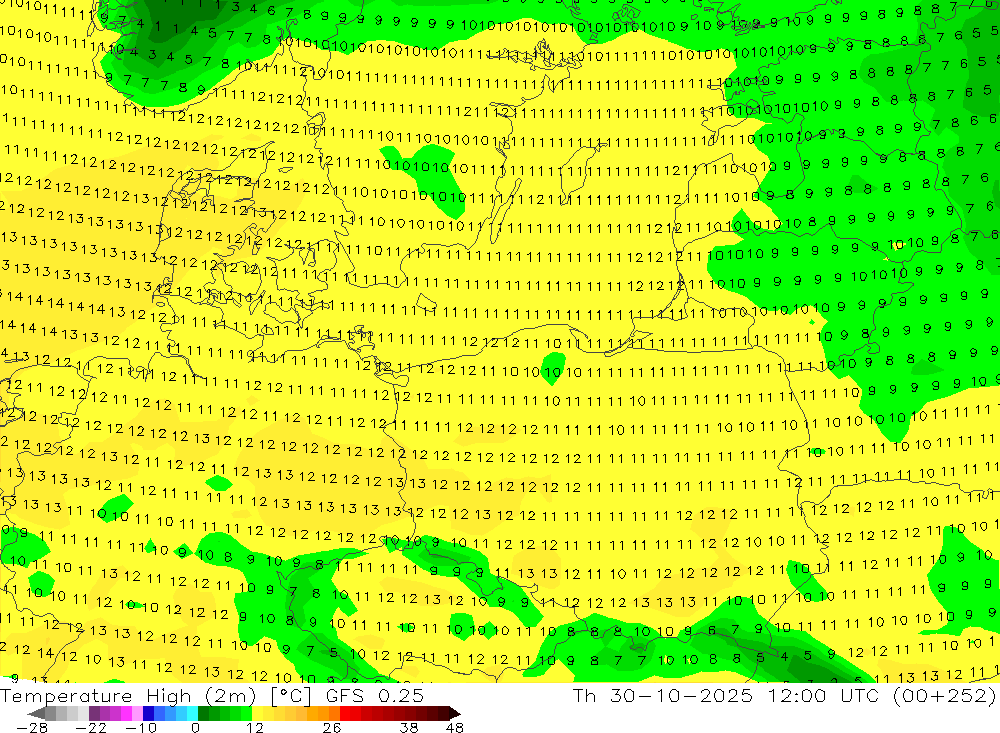Image resolution: width=1000 pixels, height=733 pixels.
Task: Click the gray left arrow of color scale
Action: (x=37, y=713)
